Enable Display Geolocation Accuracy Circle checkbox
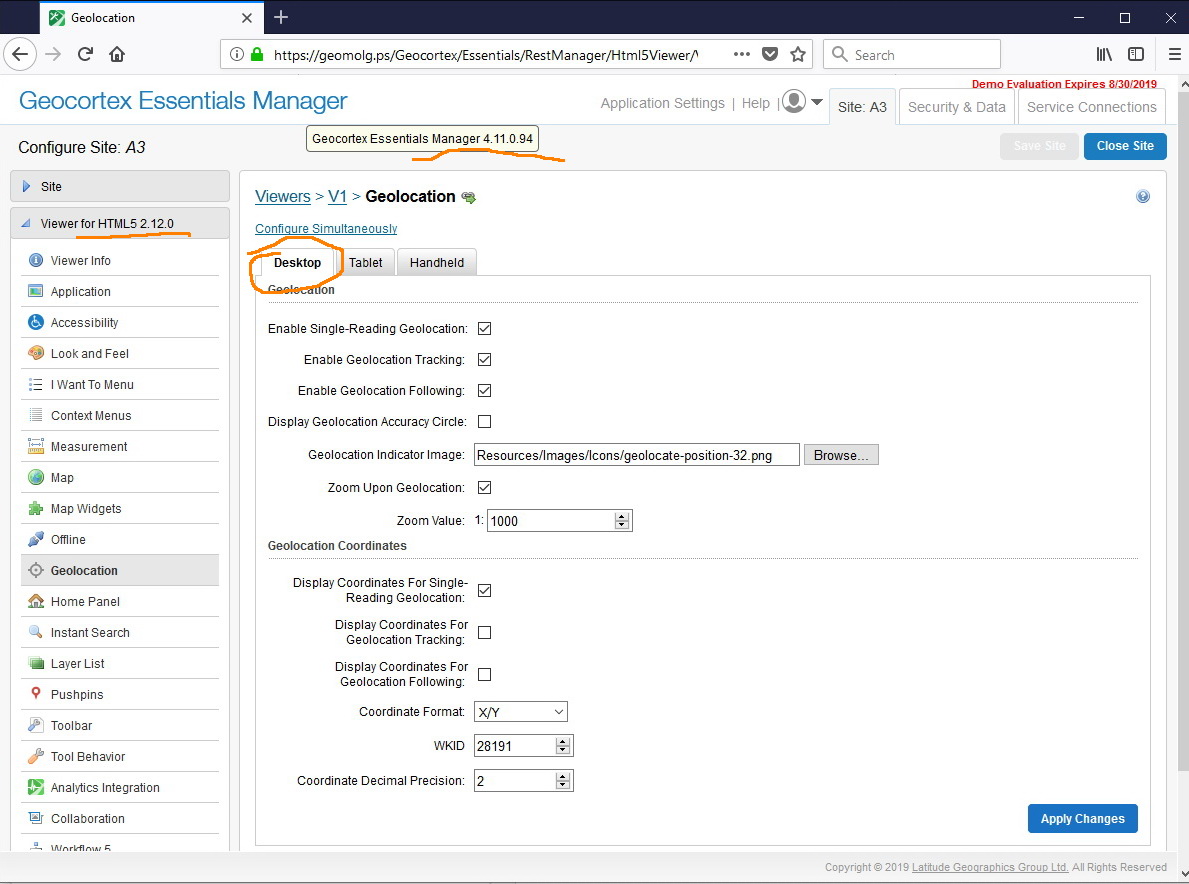The height and width of the screenshot is (884, 1189). pos(485,422)
